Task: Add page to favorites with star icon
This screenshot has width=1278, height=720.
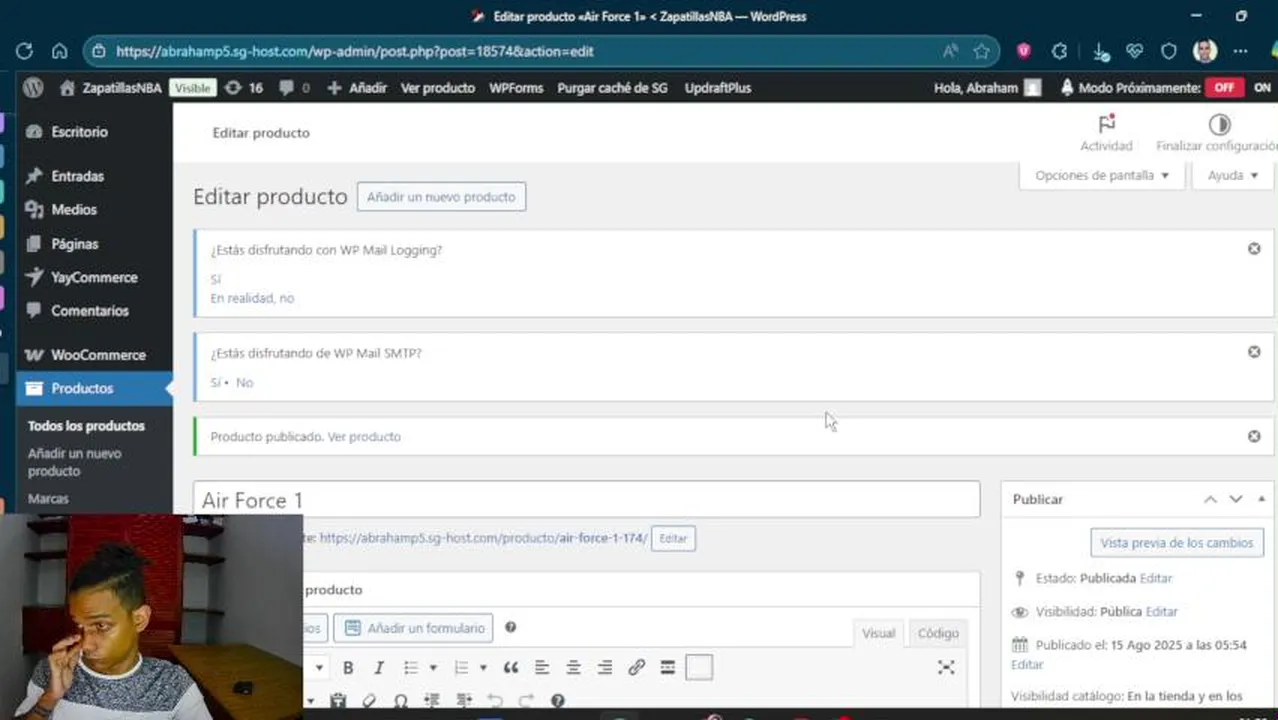Action: (x=982, y=51)
